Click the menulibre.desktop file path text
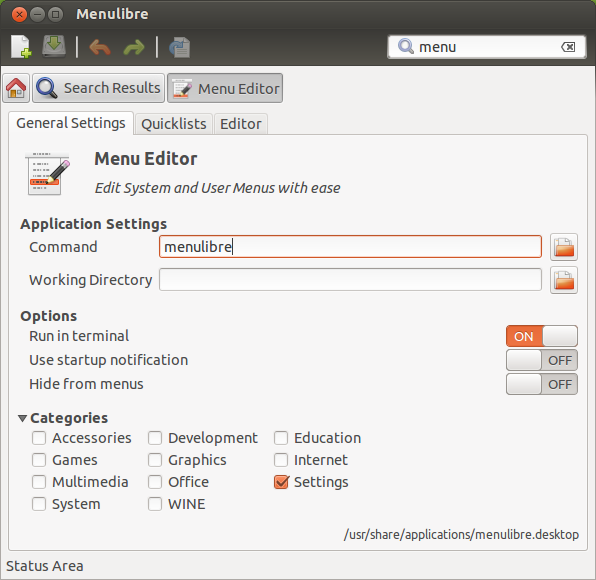 click(x=461, y=534)
